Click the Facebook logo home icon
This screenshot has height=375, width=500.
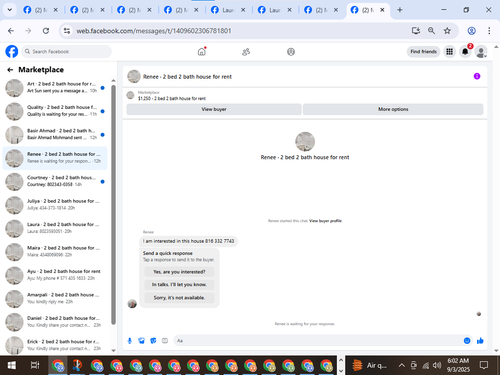click(x=12, y=52)
